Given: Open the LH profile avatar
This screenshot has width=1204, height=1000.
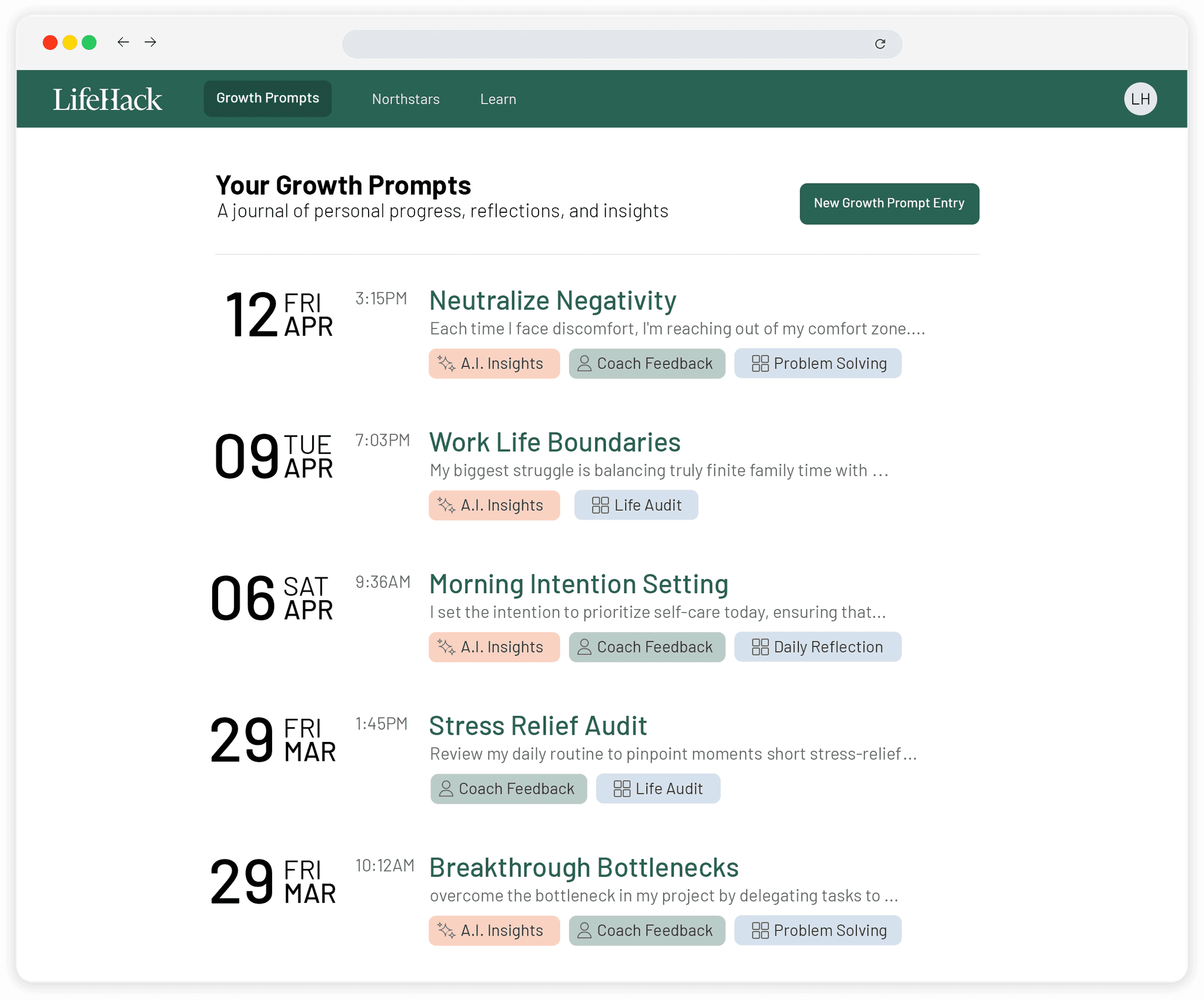Looking at the screenshot, I should pyautogui.click(x=1140, y=99).
